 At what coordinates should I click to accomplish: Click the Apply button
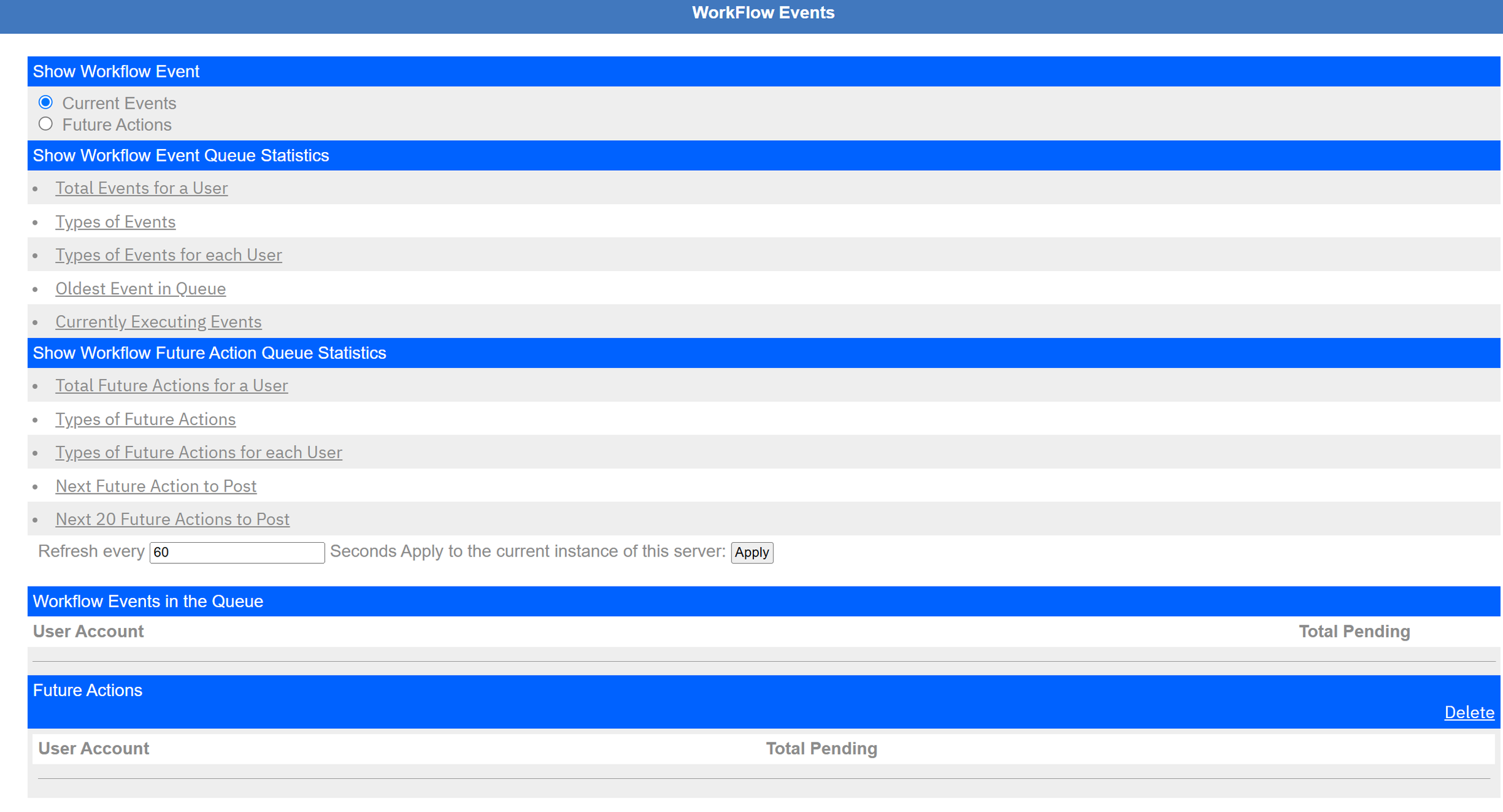(x=752, y=553)
